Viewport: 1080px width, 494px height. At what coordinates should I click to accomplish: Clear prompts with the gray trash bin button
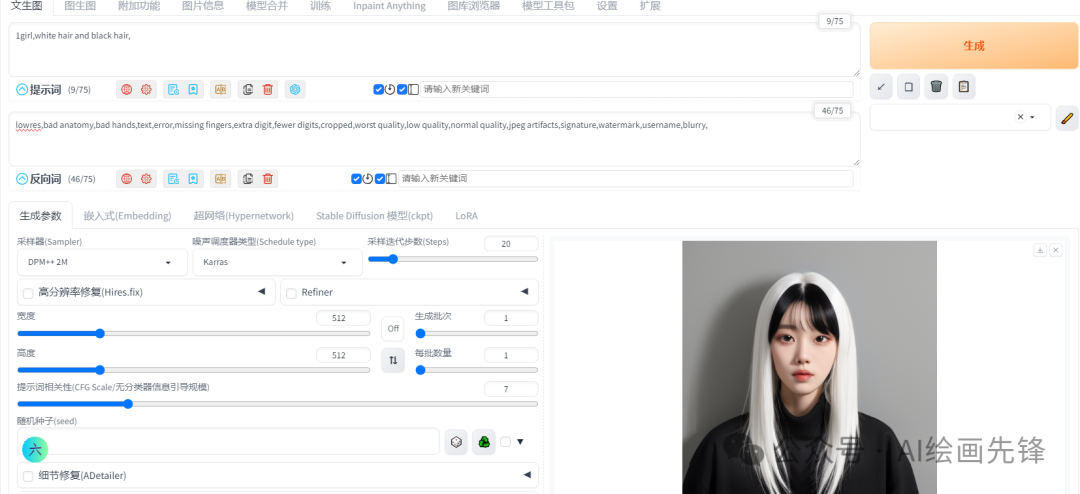(936, 87)
